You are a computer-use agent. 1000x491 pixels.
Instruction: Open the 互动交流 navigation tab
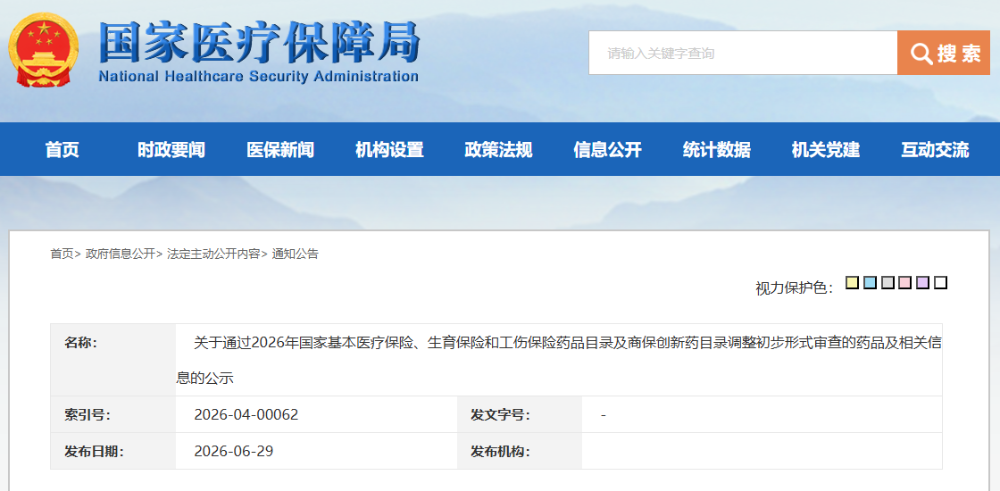click(x=934, y=150)
